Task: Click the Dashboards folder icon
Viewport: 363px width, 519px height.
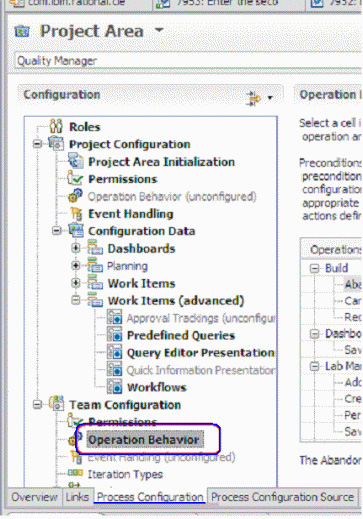Action: (95, 248)
